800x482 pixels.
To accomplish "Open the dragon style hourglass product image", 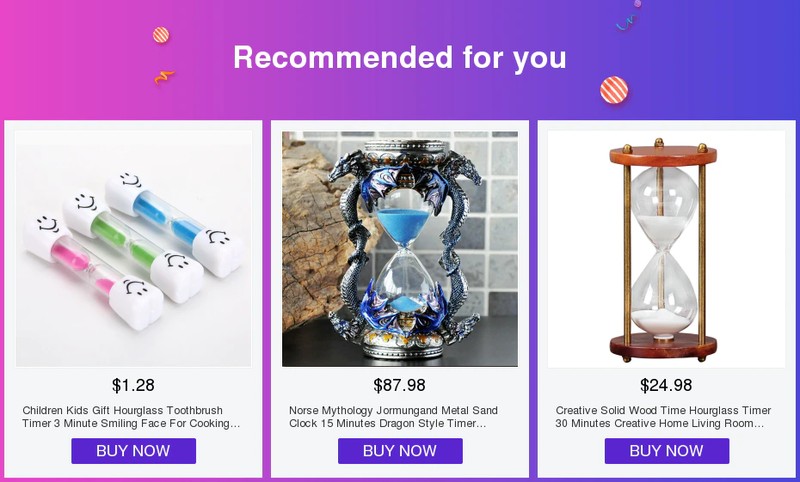I will [400, 248].
